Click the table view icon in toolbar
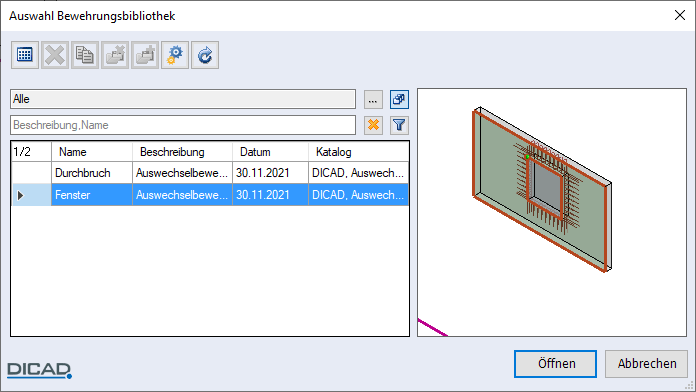This screenshot has height=392, width=696. (25, 55)
